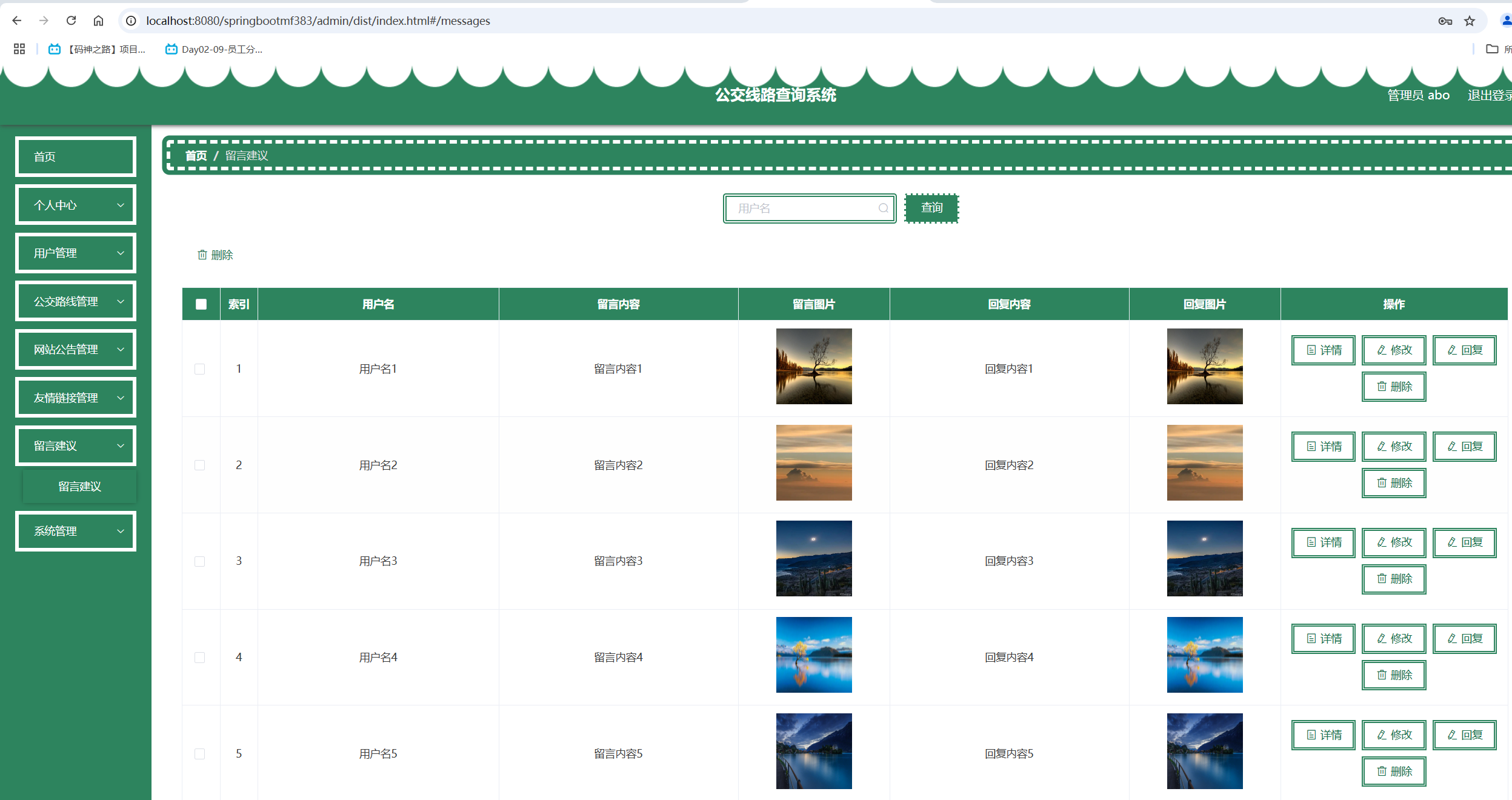Click the password key icon in address bar
This screenshot has height=800, width=1512.
pos(1445,21)
